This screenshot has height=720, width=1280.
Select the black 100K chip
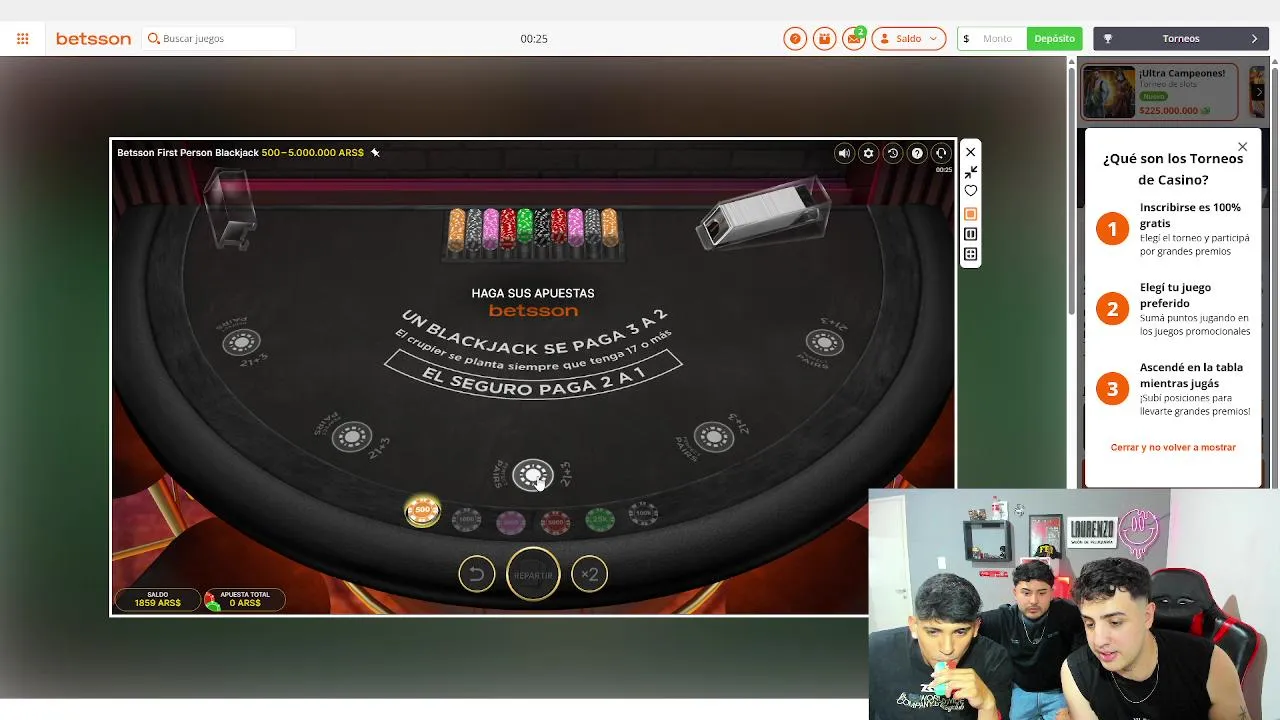[643, 514]
